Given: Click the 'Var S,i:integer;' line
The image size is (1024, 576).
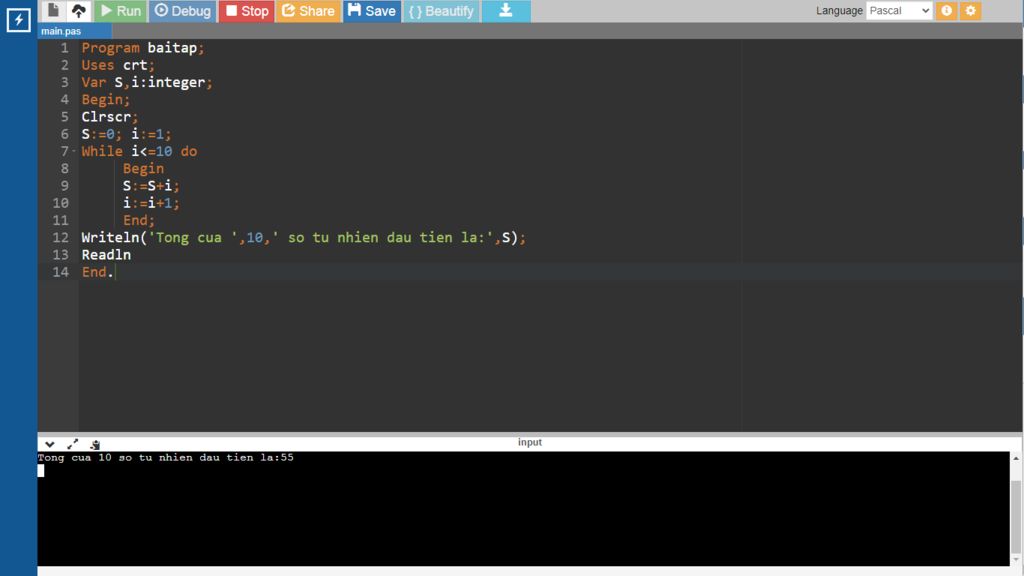Looking at the screenshot, I should [147, 82].
